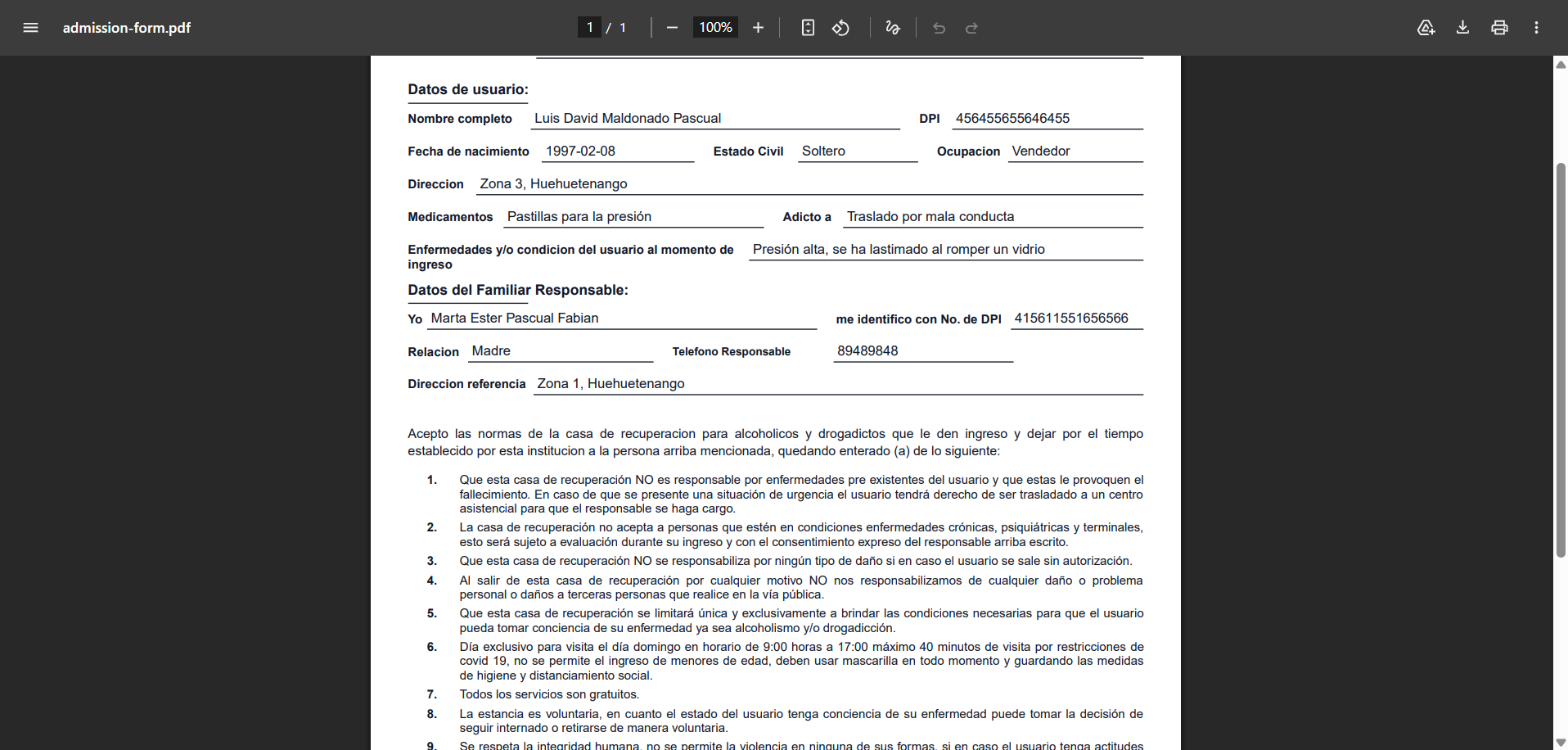Open the more actions three-dot menu
The image size is (1568, 750).
[1536, 28]
